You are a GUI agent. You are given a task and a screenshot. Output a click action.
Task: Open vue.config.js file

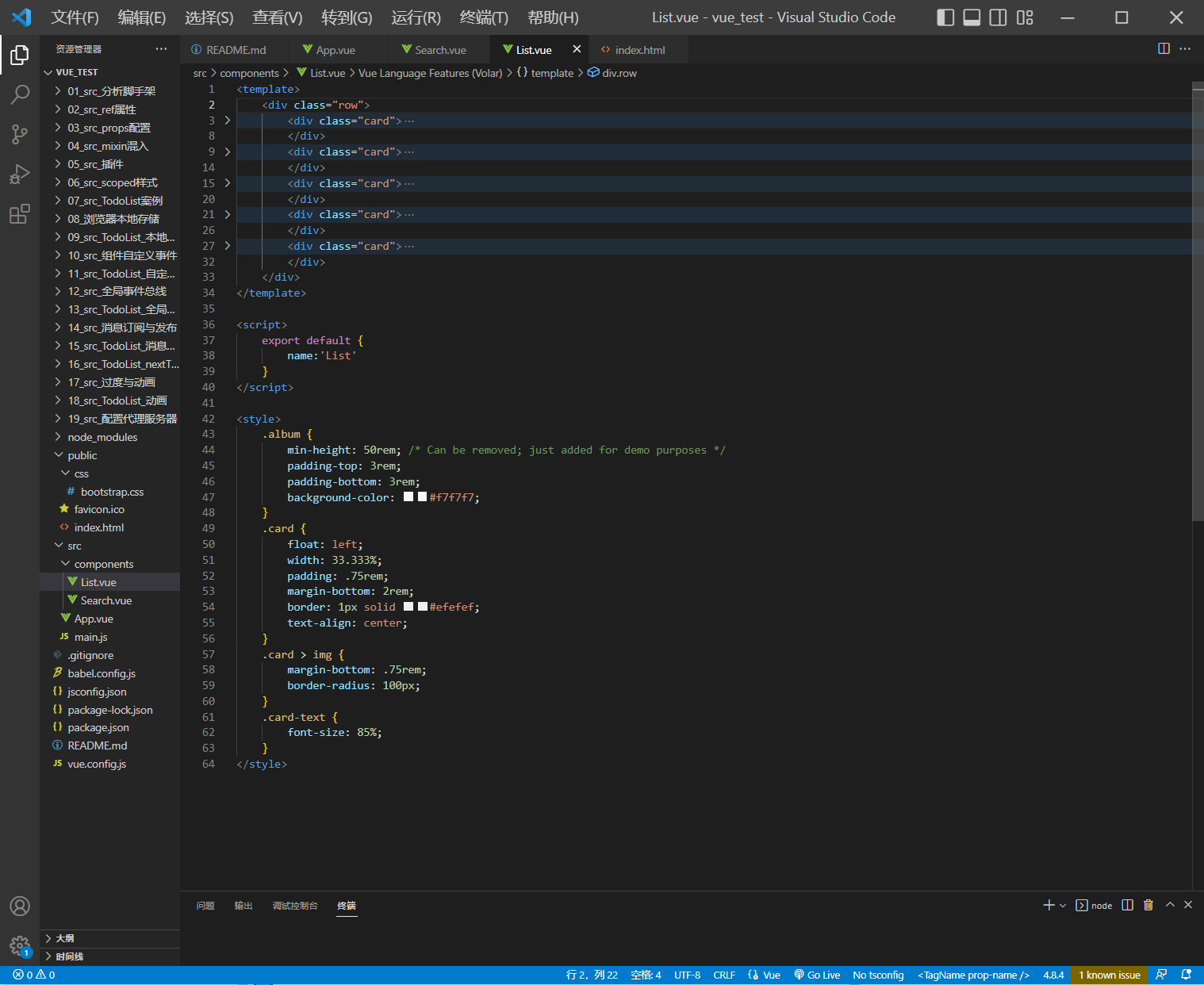[109, 764]
